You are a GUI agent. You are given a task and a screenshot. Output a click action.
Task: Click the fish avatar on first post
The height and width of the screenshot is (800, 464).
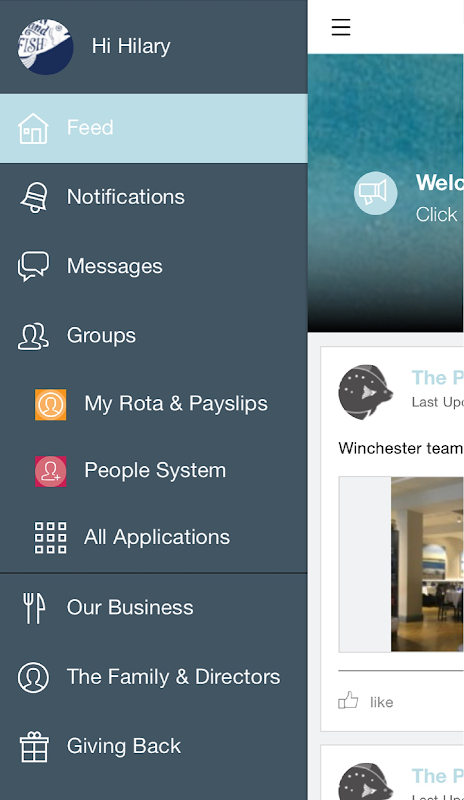click(x=365, y=392)
